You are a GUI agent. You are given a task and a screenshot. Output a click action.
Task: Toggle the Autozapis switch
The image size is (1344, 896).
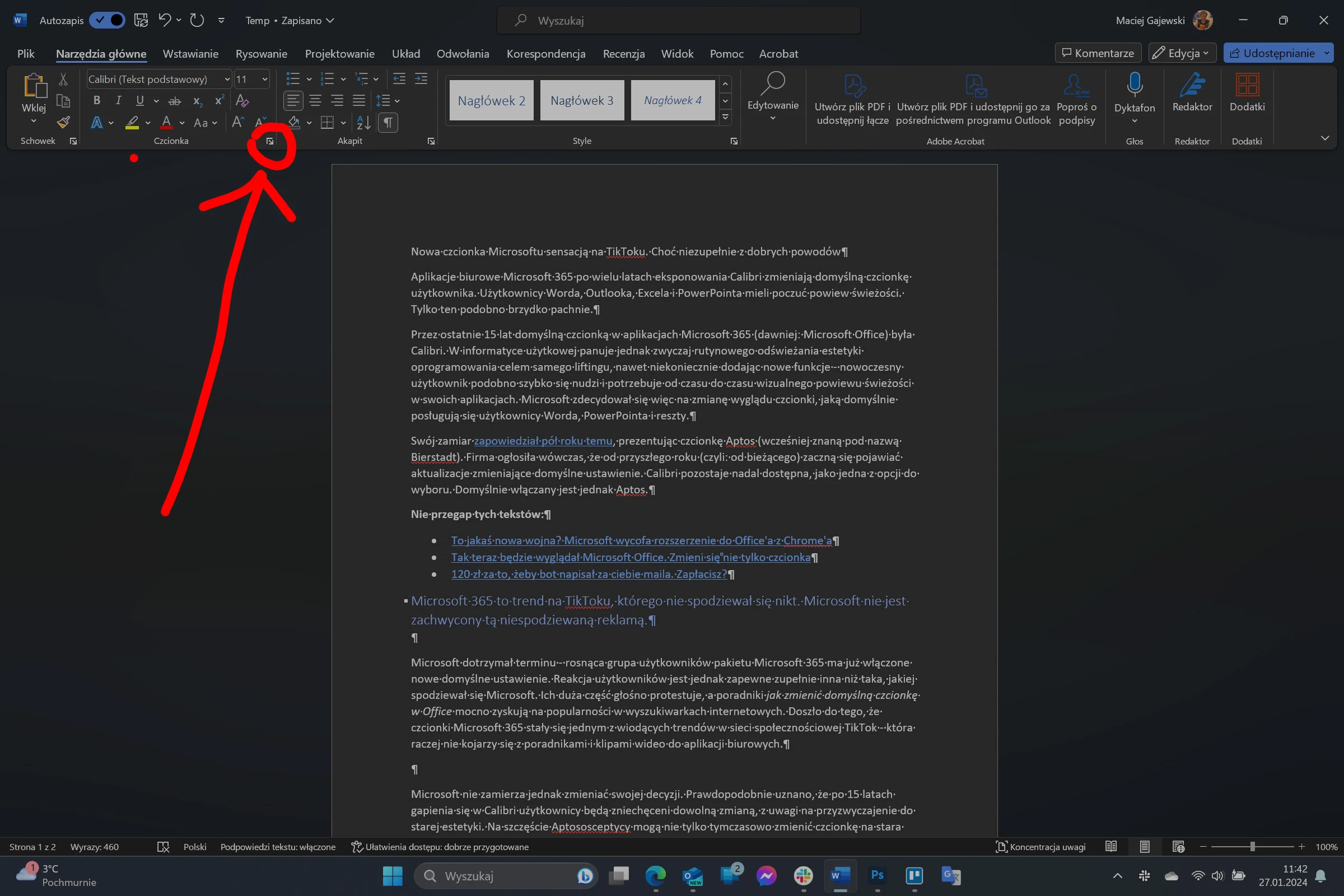[108, 21]
